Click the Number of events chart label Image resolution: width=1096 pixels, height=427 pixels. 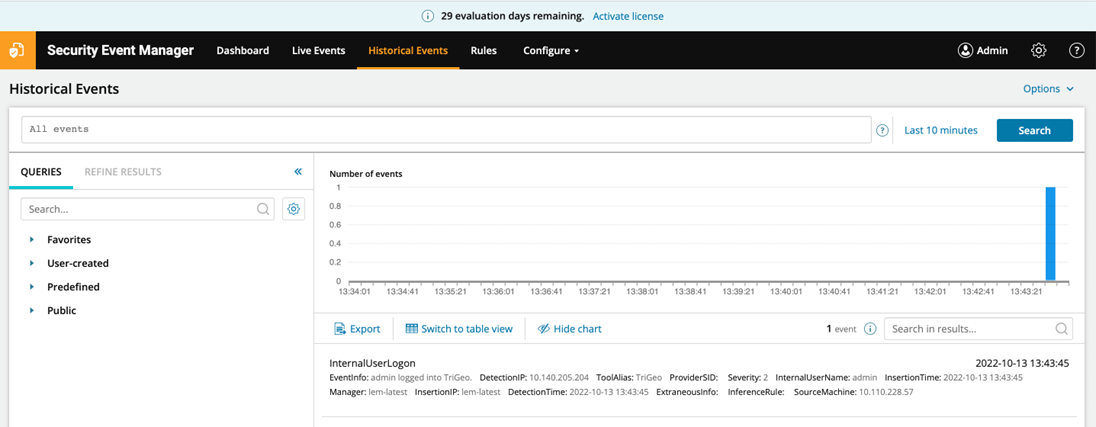(366, 174)
